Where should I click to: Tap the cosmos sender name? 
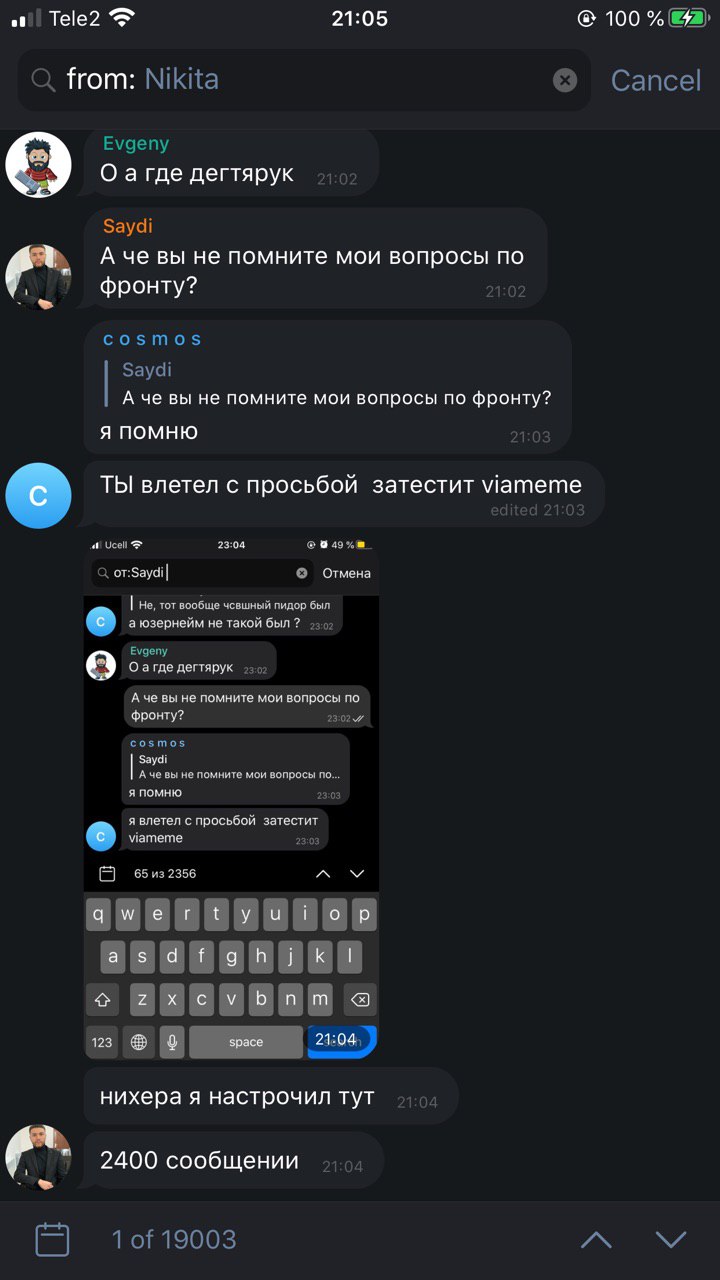[152, 339]
